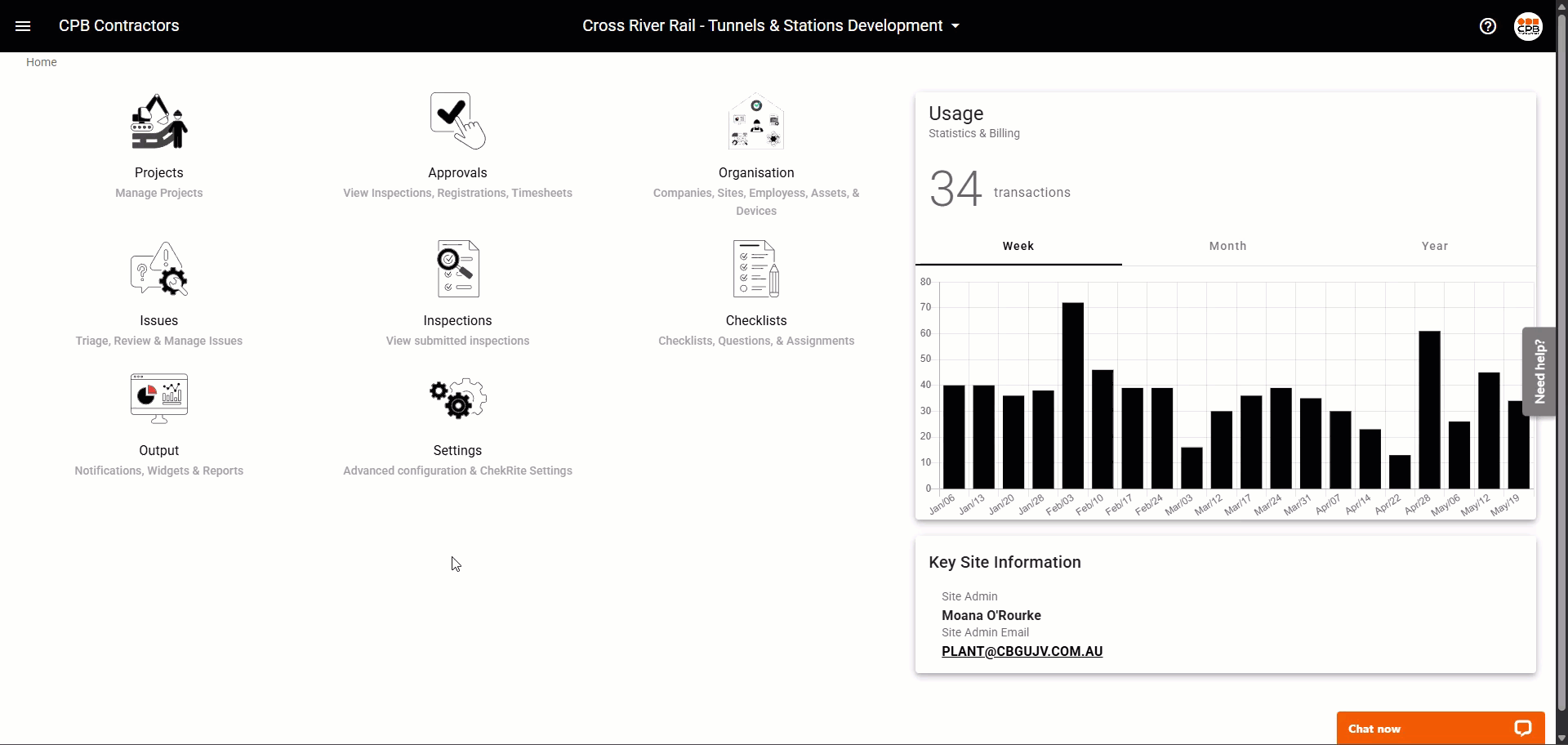Screen dimensions: 1568x745
Task: Click the Feb/03 tallest chart bar
Action: coord(1073,395)
